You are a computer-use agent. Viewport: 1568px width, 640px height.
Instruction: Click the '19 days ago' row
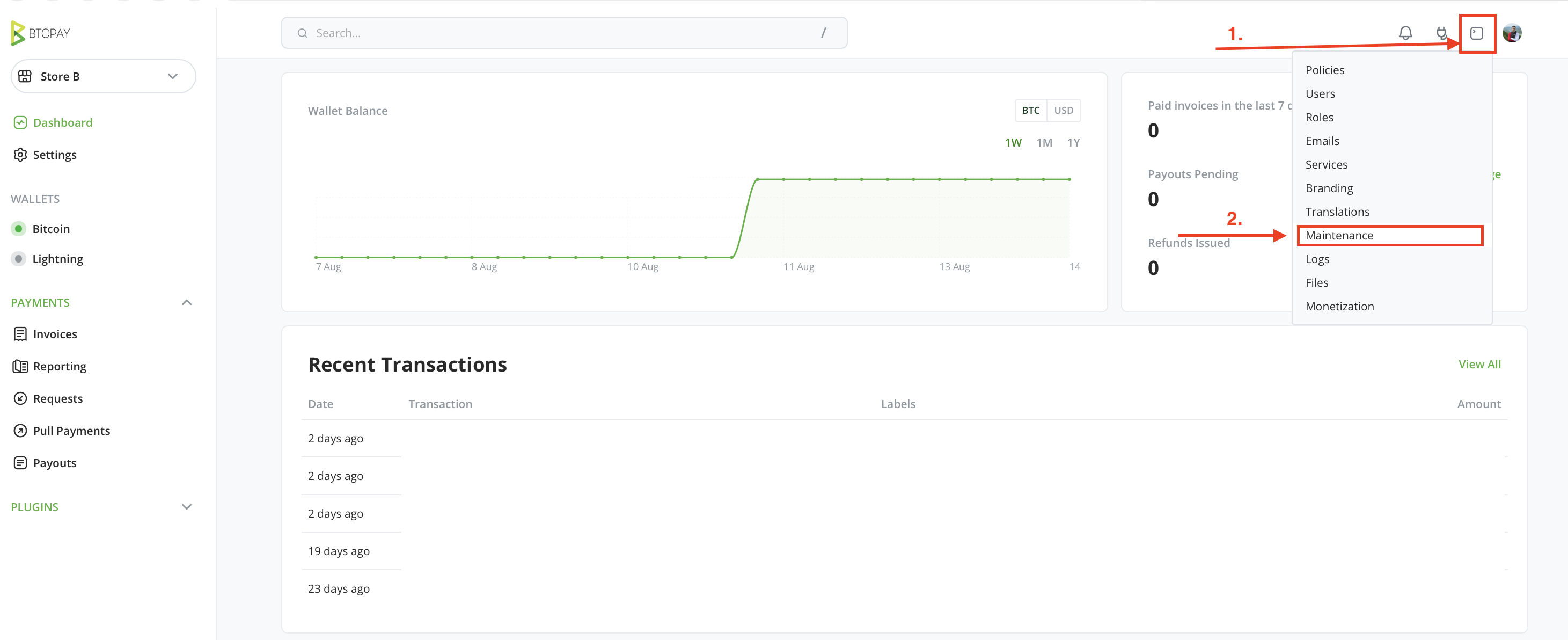tap(904, 551)
